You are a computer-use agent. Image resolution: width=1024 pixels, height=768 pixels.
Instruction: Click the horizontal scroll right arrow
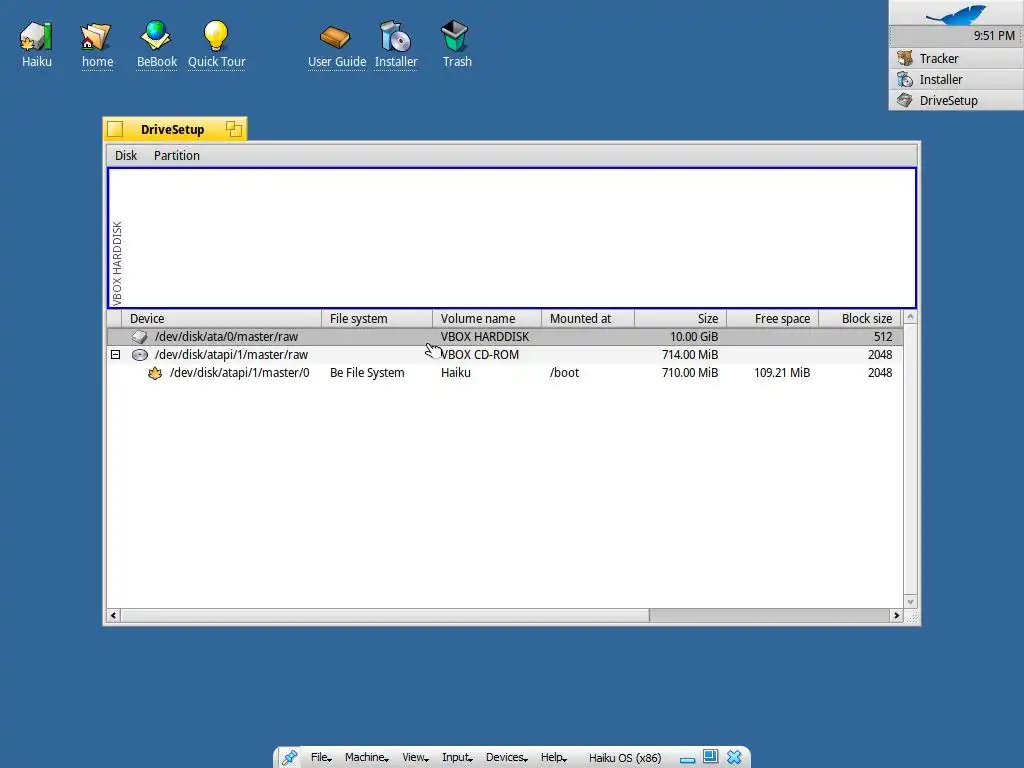[896, 615]
